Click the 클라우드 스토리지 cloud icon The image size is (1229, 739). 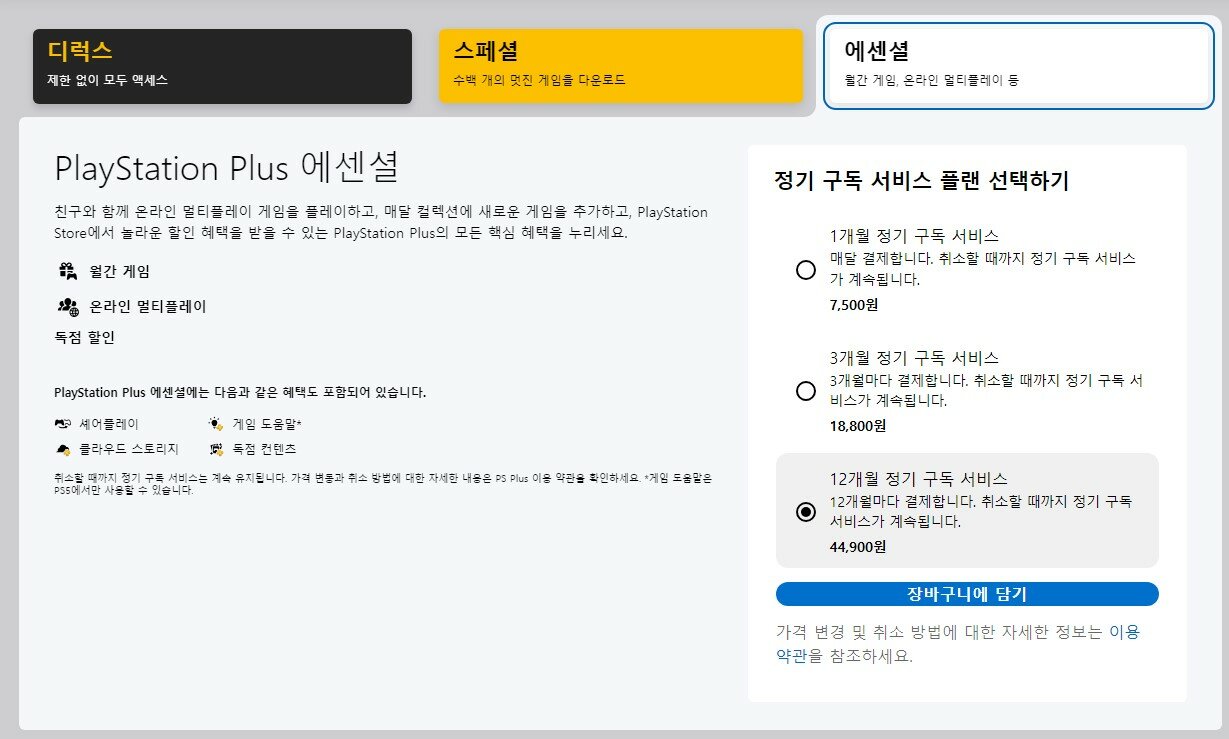(x=63, y=449)
